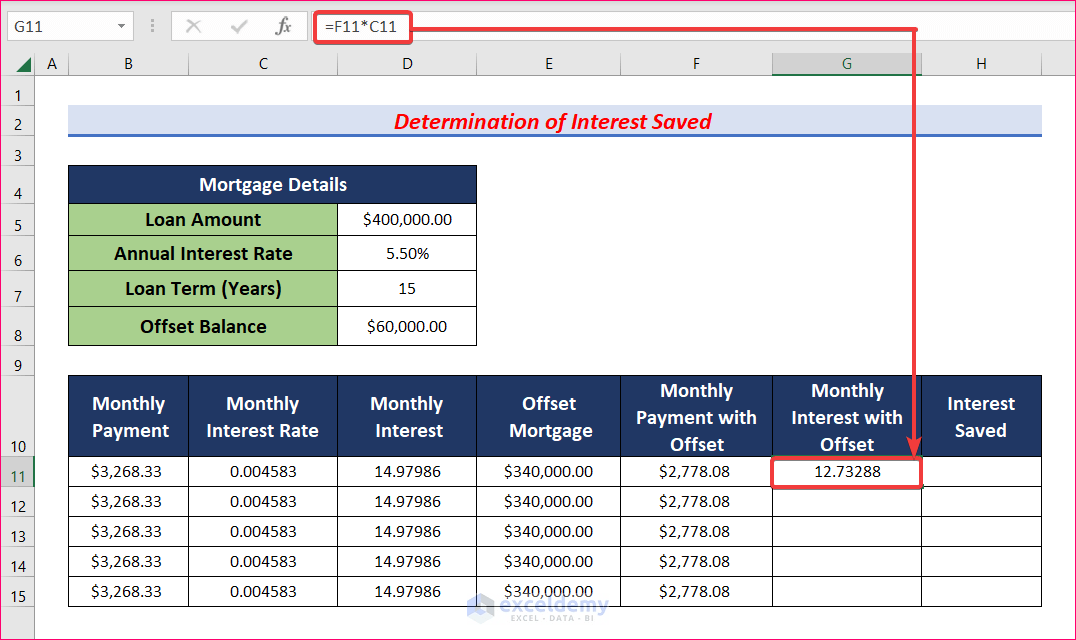This screenshot has width=1076, height=640.
Task: Select the Mortgage Details header cell
Action: (x=272, y=184)
